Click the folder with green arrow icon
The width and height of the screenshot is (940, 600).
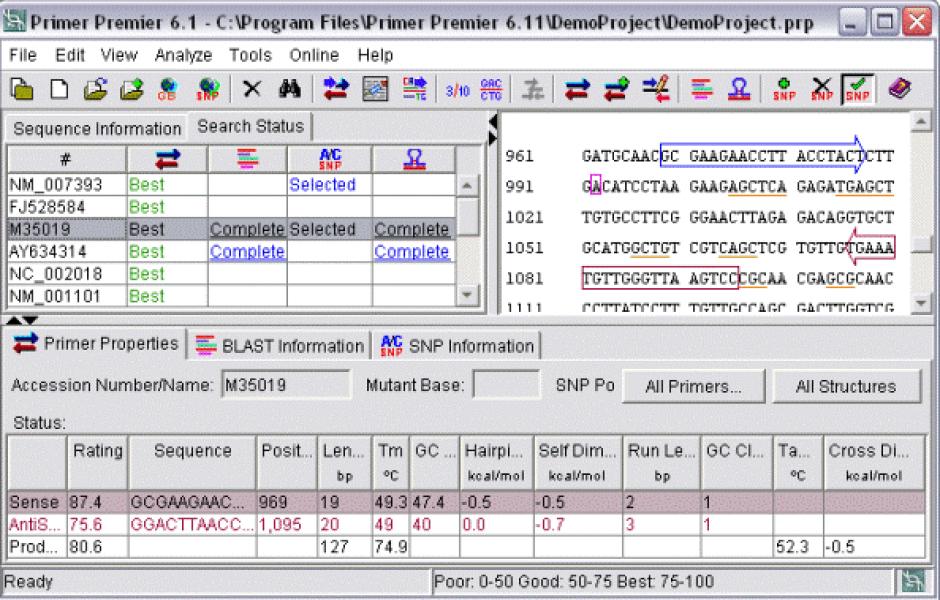132,89
